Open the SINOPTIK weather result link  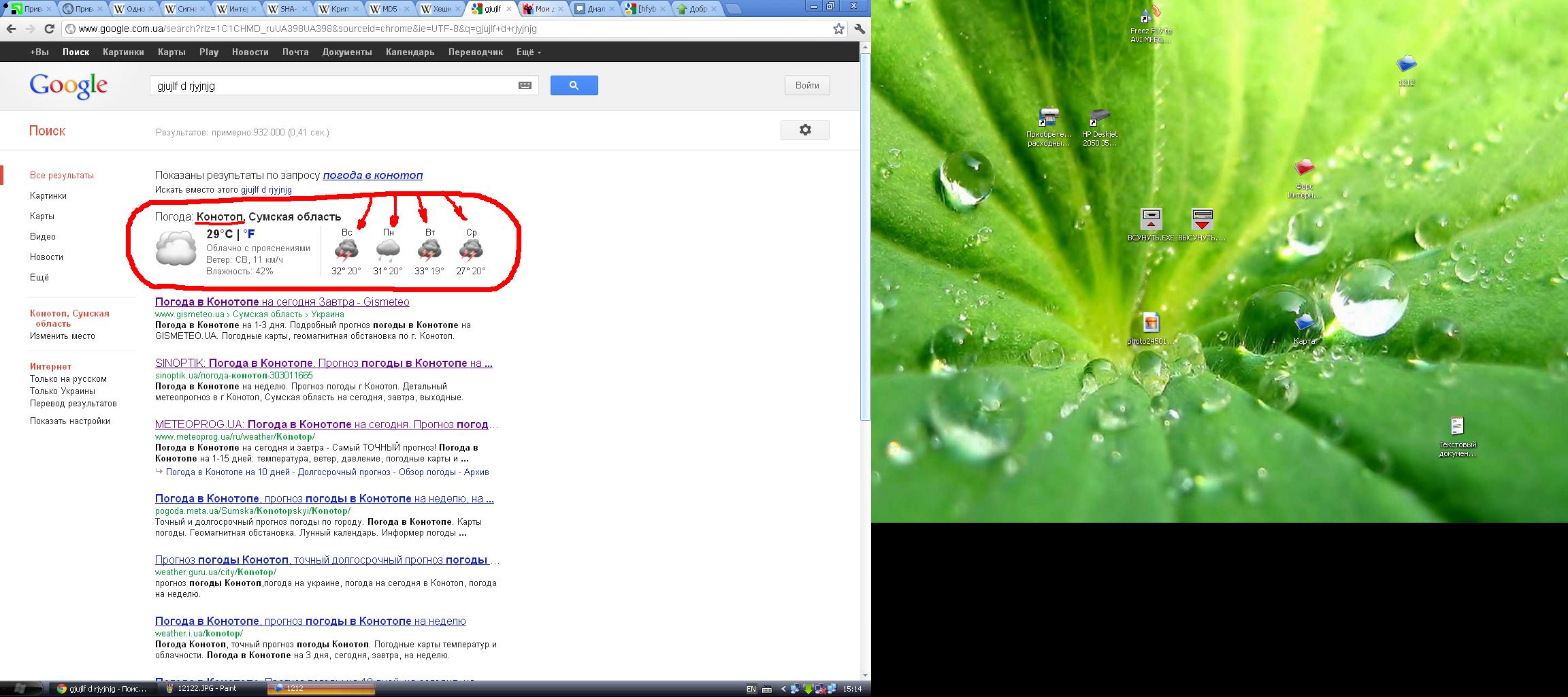[x=323, y=363]
